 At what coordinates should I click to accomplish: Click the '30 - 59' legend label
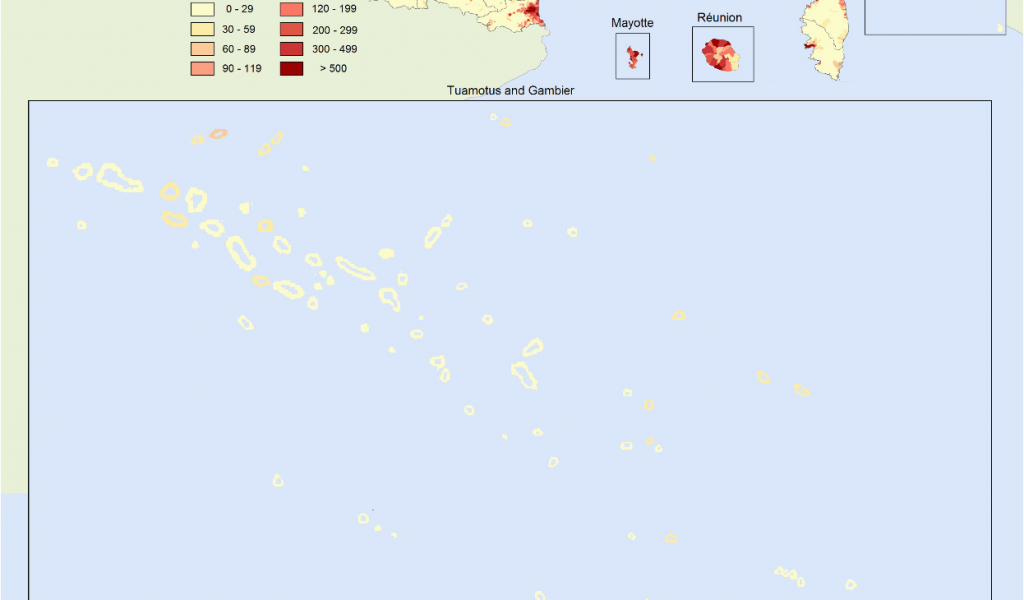click(x=238, y=29)
